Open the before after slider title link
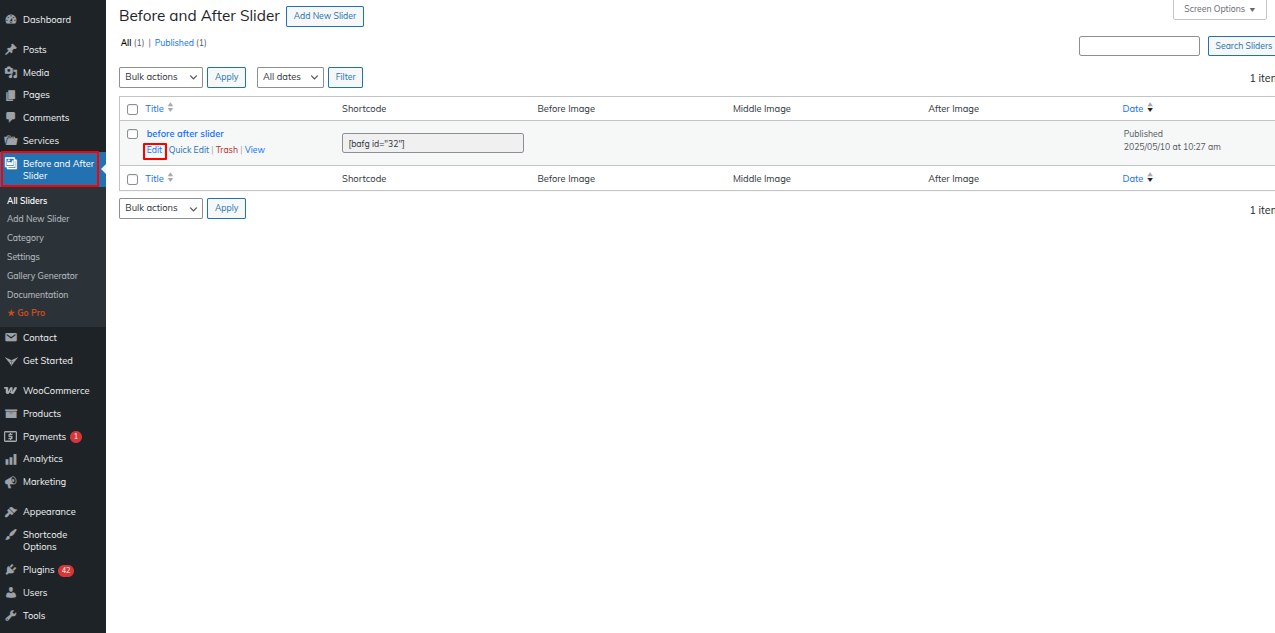1275x633 pixels. point(185,134)
